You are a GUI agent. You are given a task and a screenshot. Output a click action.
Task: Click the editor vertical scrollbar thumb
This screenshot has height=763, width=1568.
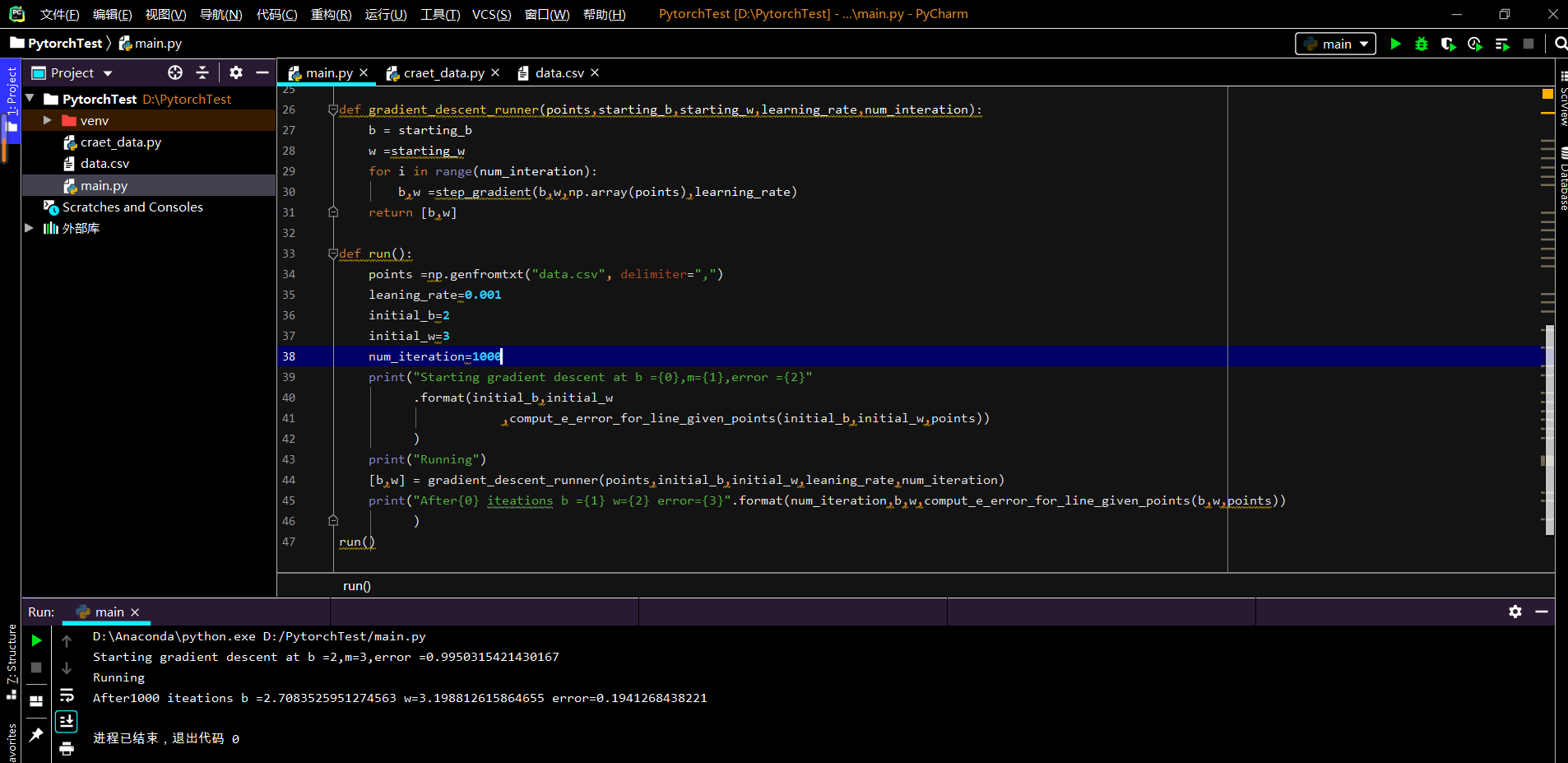[1549, 430]
